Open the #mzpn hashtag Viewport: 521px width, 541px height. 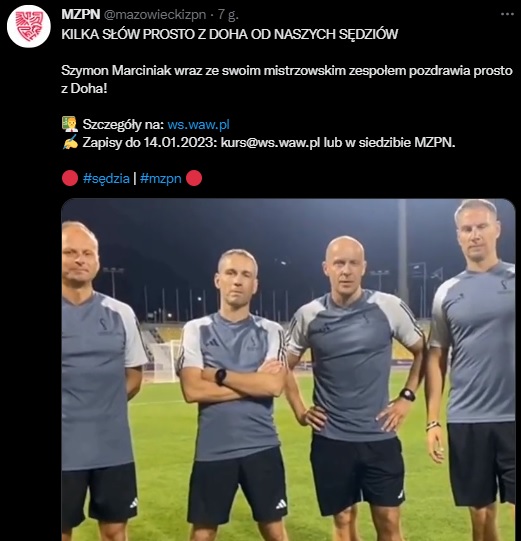[160, 178]
